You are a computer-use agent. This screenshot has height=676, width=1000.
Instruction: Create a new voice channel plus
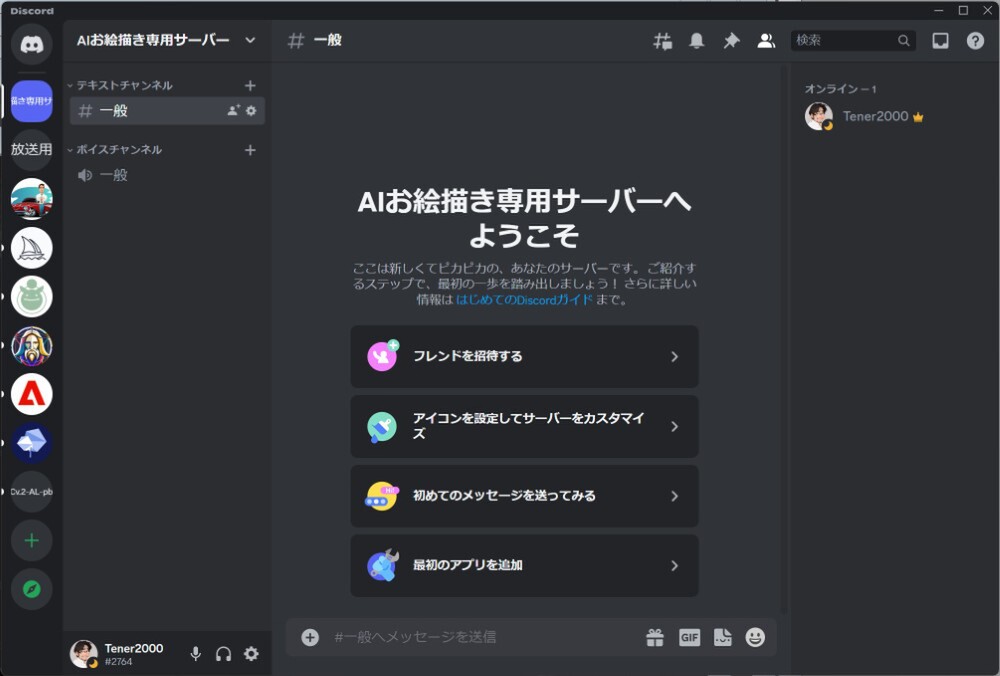tap(250, 150)
